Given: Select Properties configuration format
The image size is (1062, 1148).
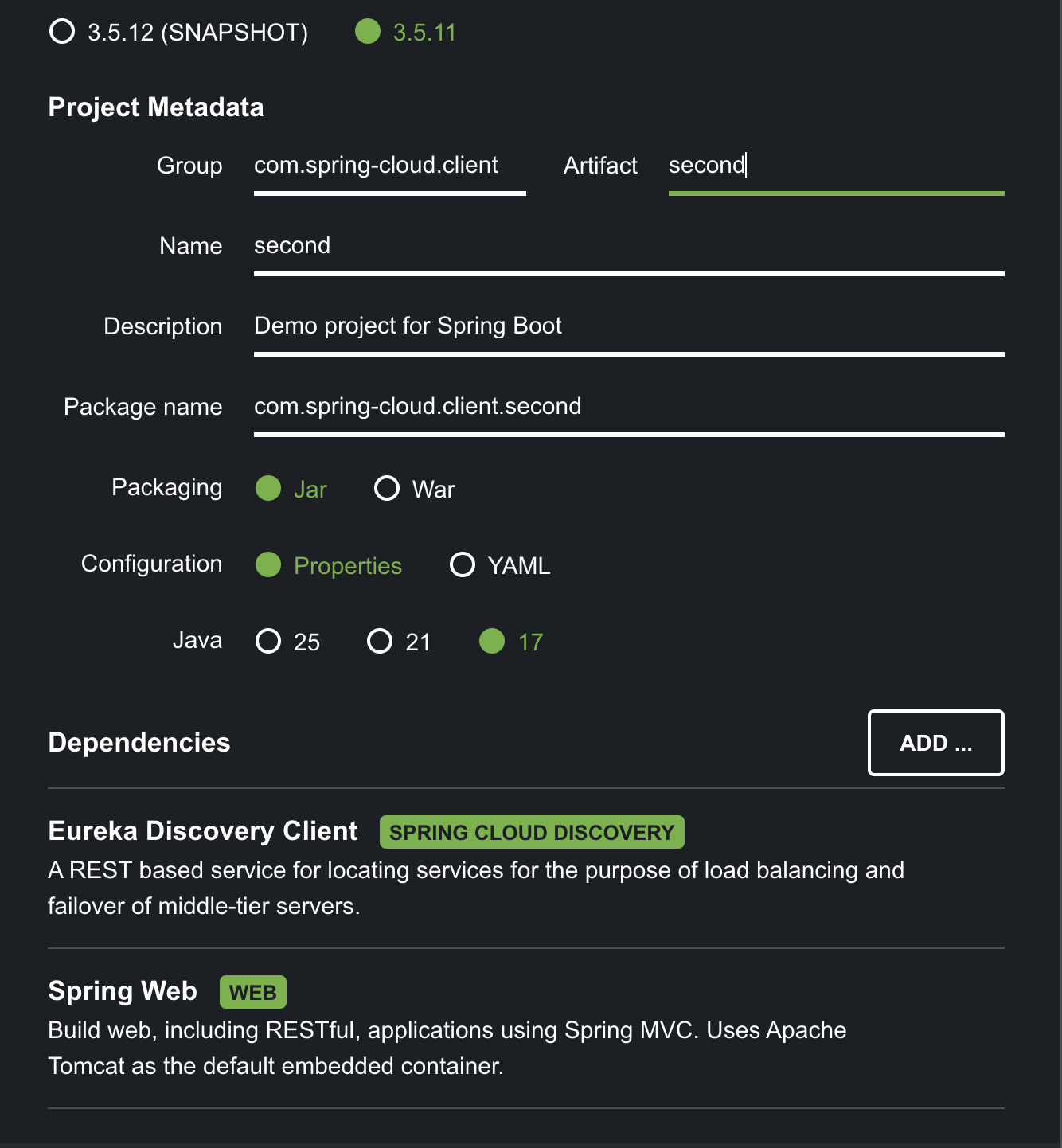Looking at the screenshot, I should tap(328, 565).
